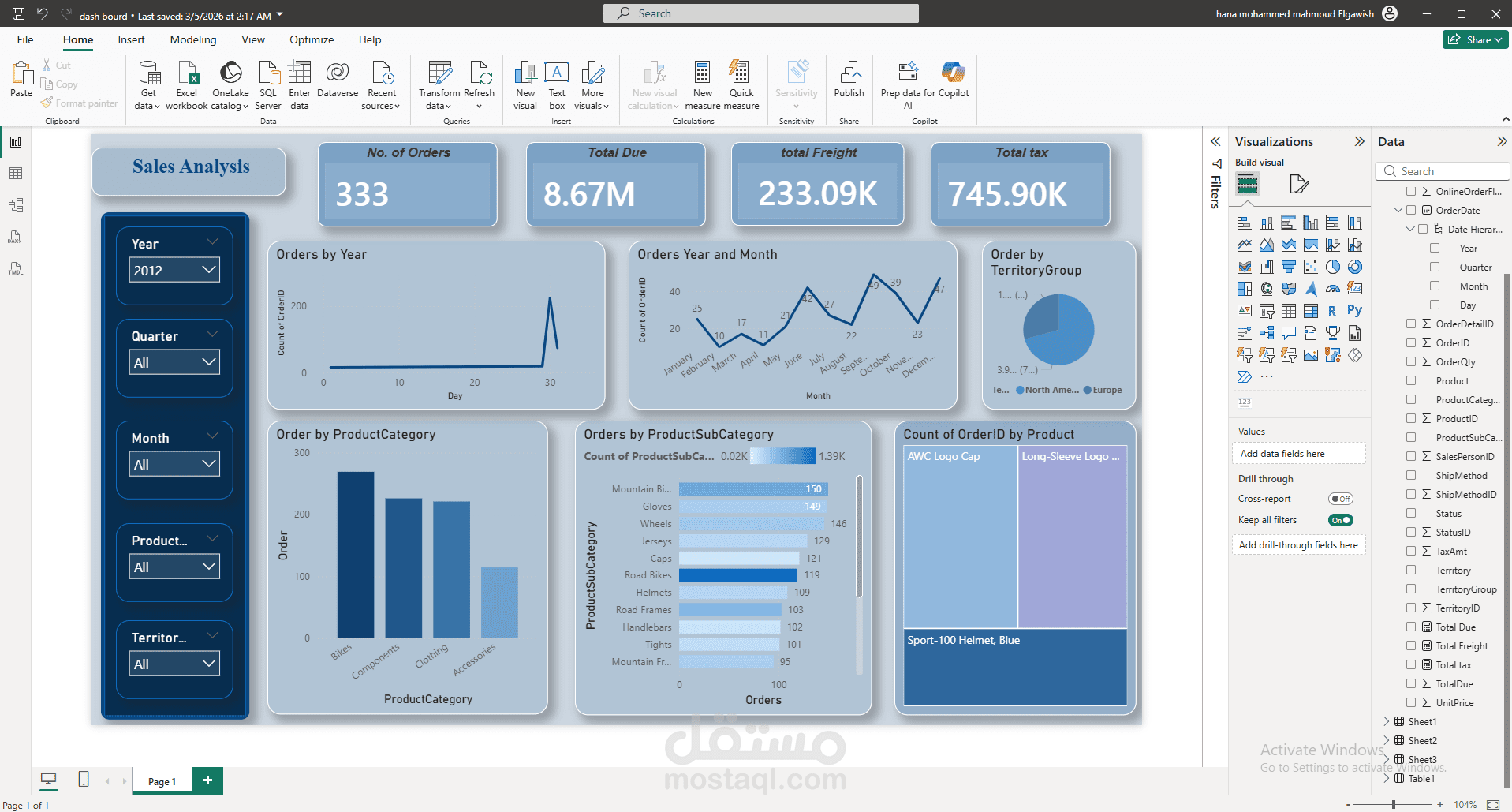
Task: Expand the Sheet2 table
Action: (x=1387, y=740)
